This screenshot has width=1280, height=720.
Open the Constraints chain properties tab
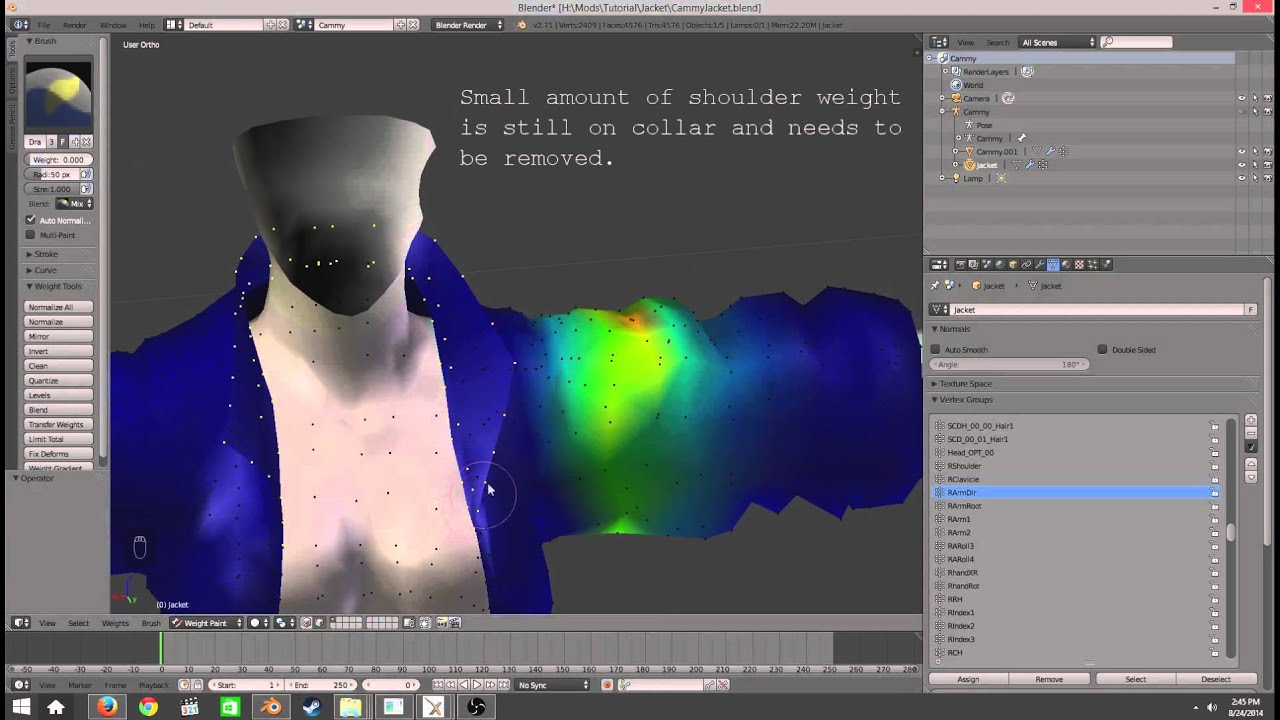click(1026, 265)
